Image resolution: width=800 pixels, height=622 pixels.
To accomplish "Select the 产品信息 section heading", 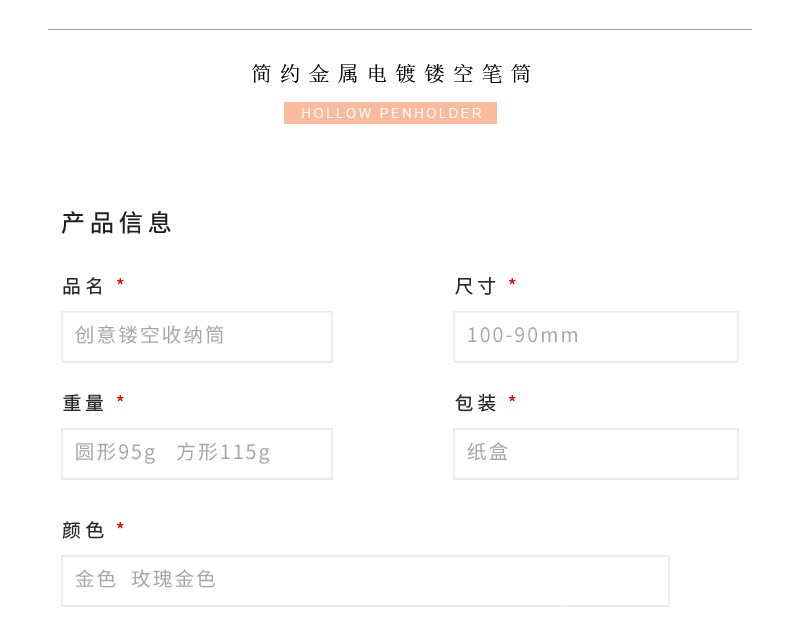I will click(116, 223).
